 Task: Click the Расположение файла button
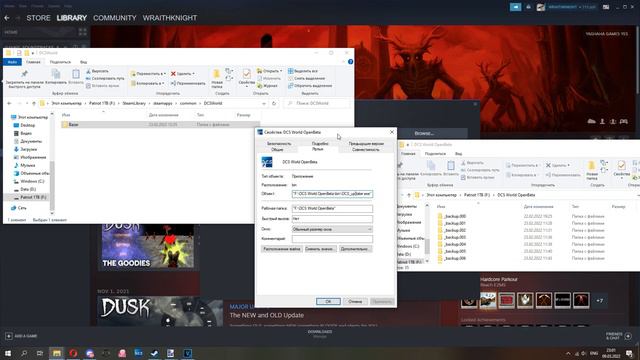tap(282, 249)
